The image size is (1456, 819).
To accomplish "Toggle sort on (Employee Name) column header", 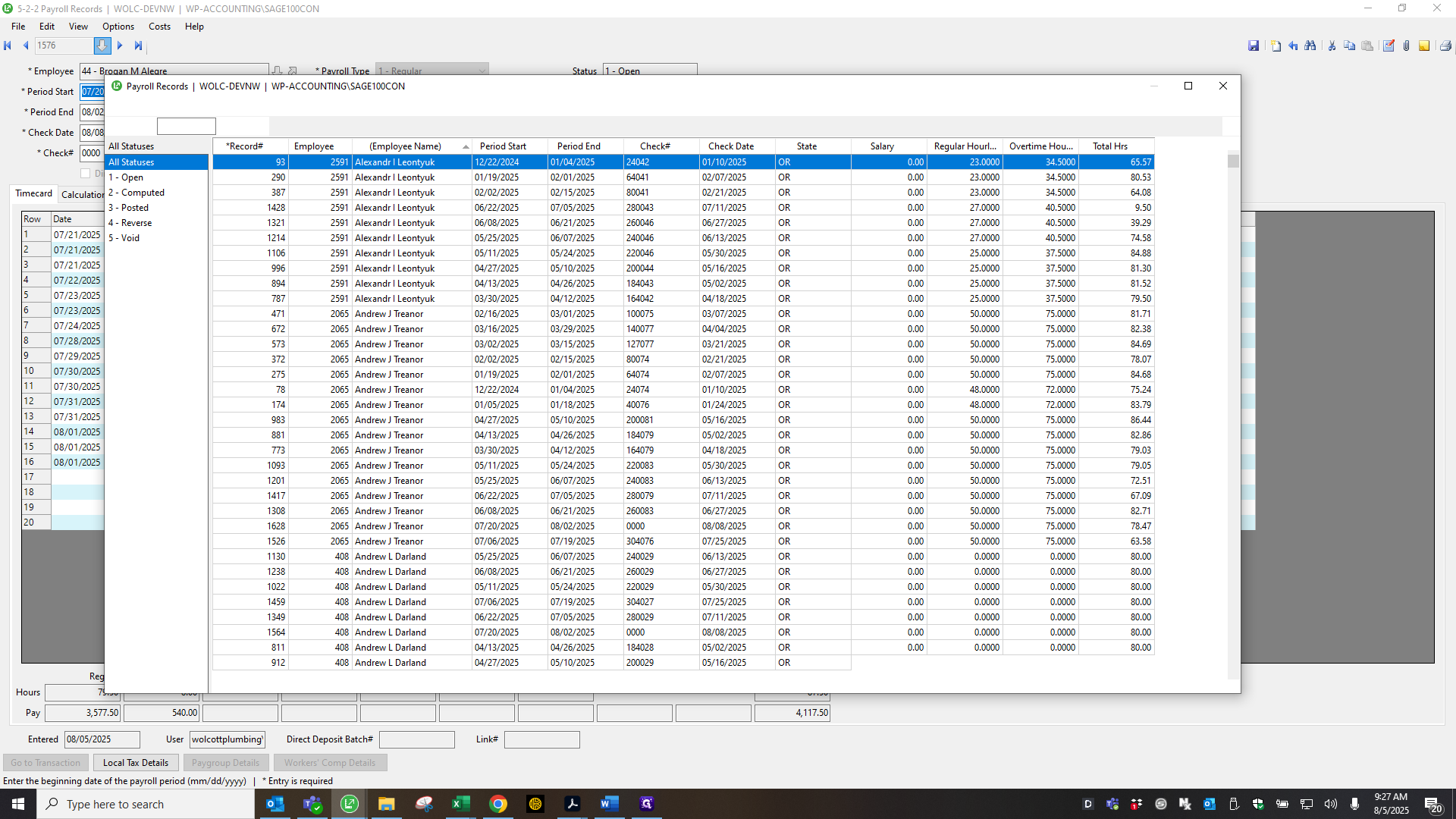I will (x=412, y=146).
